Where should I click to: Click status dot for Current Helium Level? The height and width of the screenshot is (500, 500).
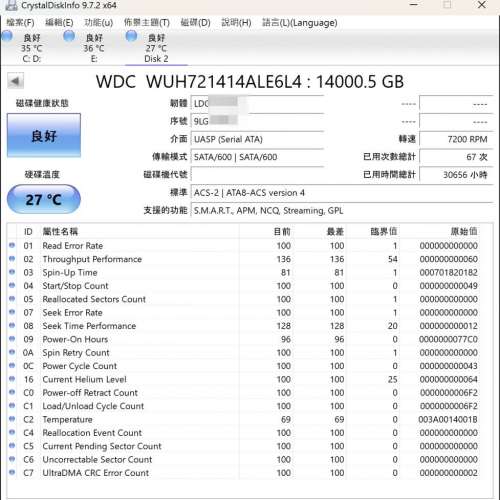[12, 379]
